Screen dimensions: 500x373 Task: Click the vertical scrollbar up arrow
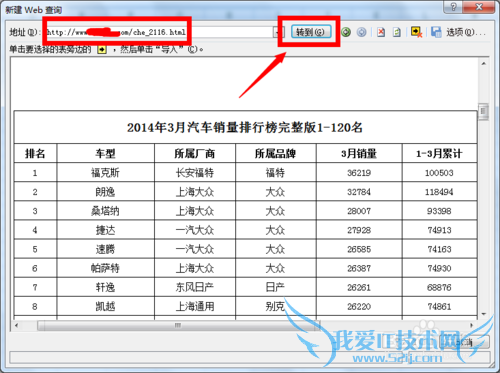tap(484, 63)
